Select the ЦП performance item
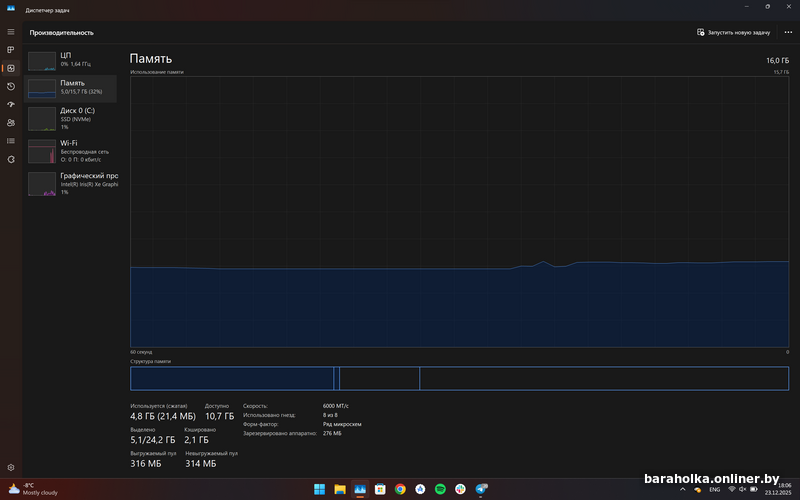This screenshot has height=500, width=800. pos(70,60)
